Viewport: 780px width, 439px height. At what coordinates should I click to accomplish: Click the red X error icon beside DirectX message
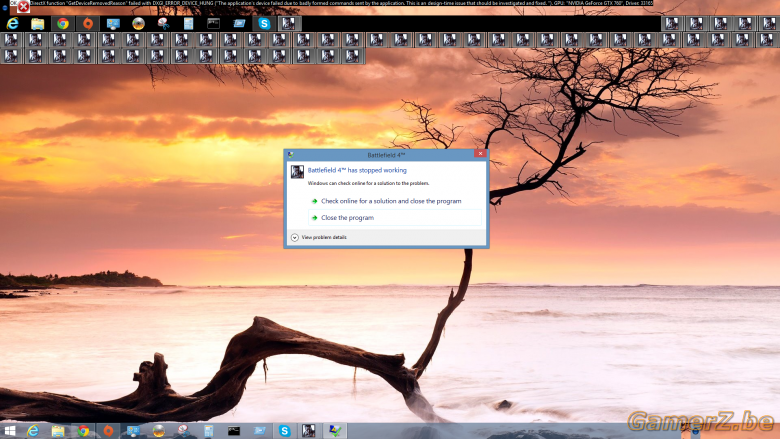pyautogui.click(x=23, y=6)
